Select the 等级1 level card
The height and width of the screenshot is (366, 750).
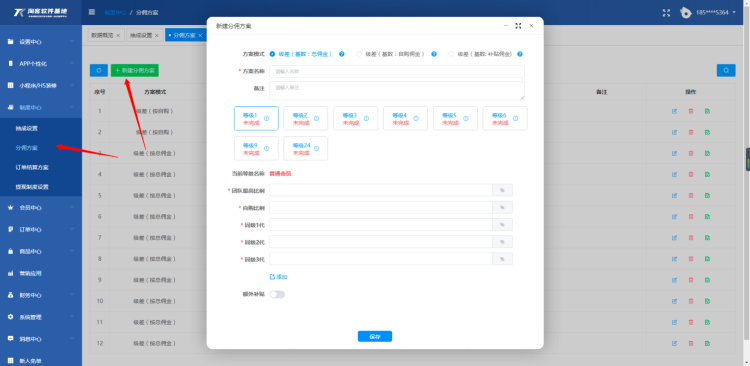[x=256, y=118]
